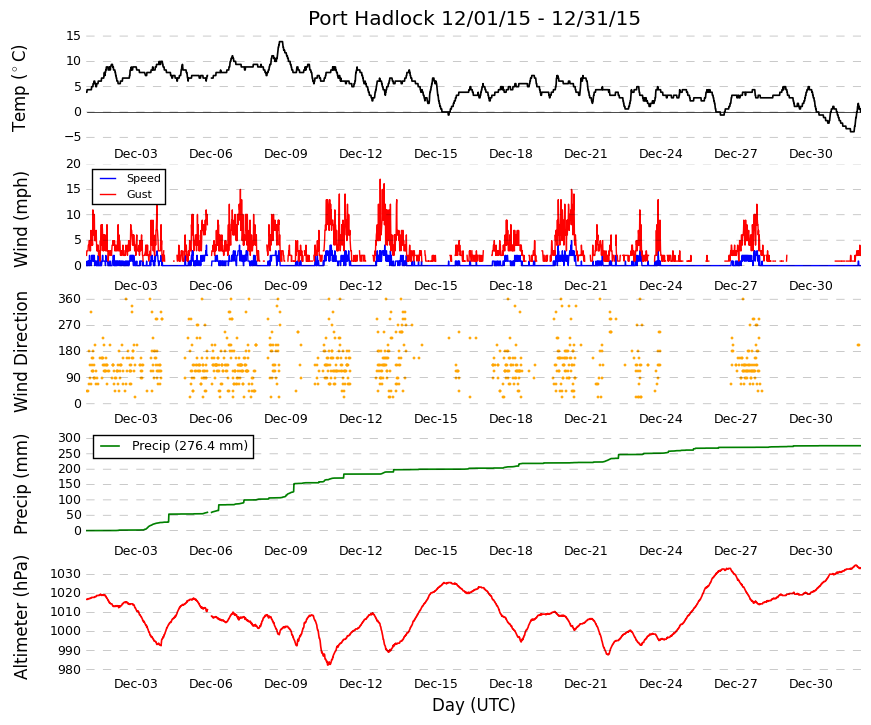The image size is (871, 725).
Task: Click the green Precip legend line
Action: (x=110, y=446)
